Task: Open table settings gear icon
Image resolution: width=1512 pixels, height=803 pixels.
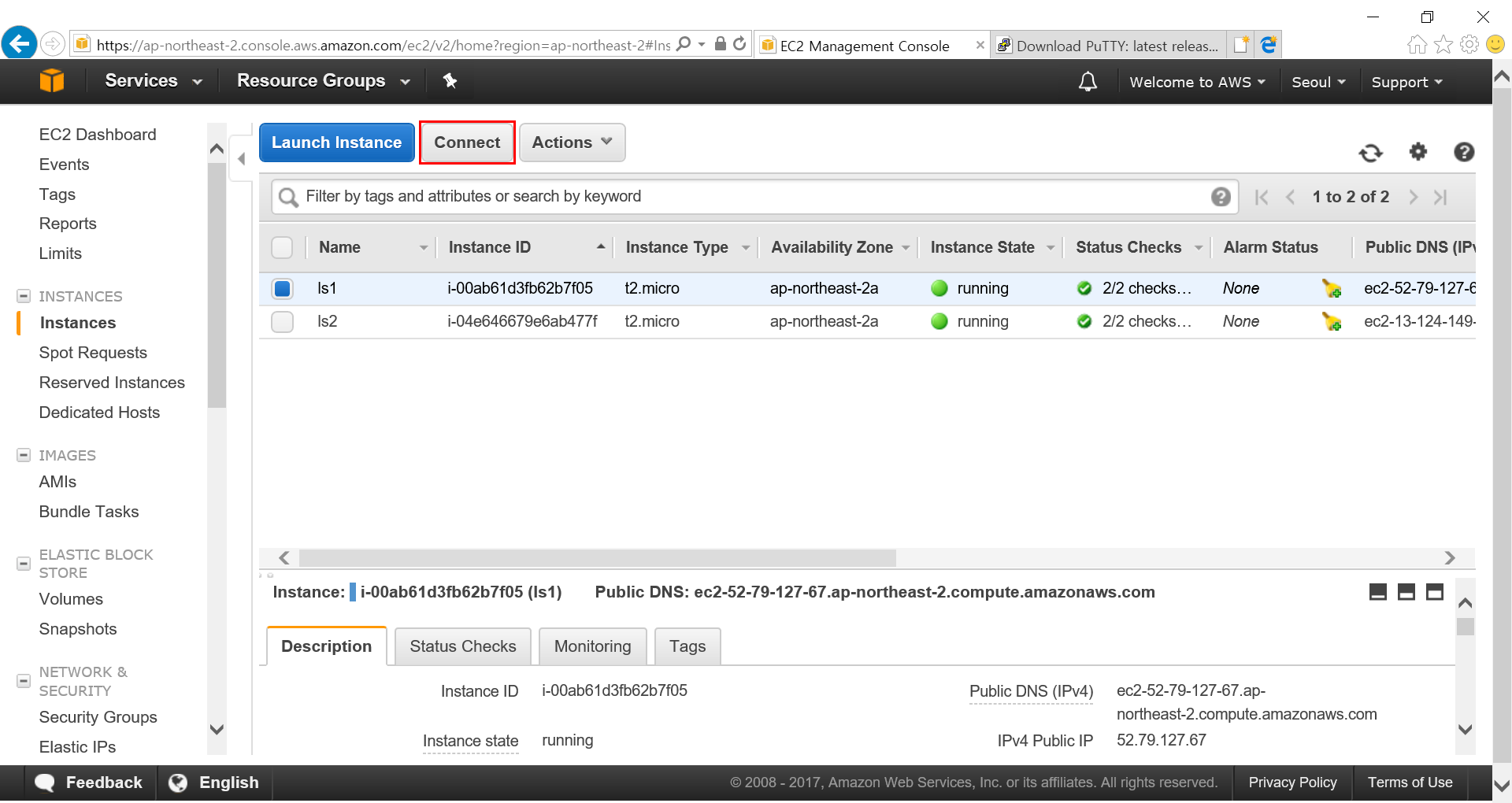Action: click(1418, 151)
